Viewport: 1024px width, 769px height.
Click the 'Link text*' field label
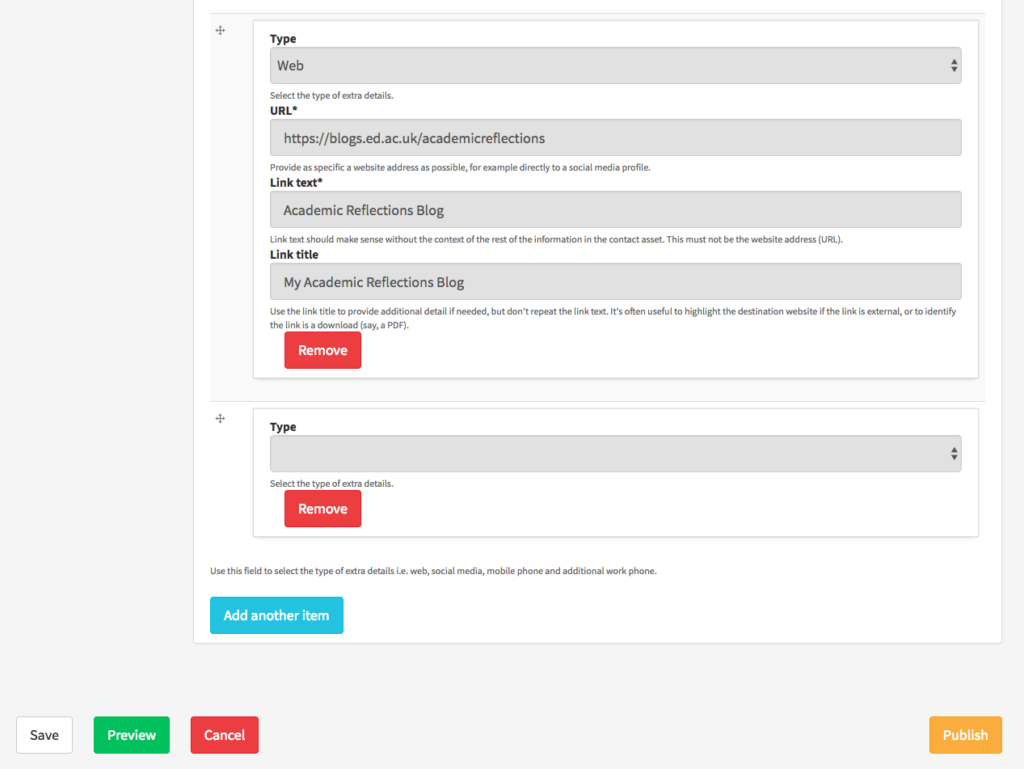(296, 183)
